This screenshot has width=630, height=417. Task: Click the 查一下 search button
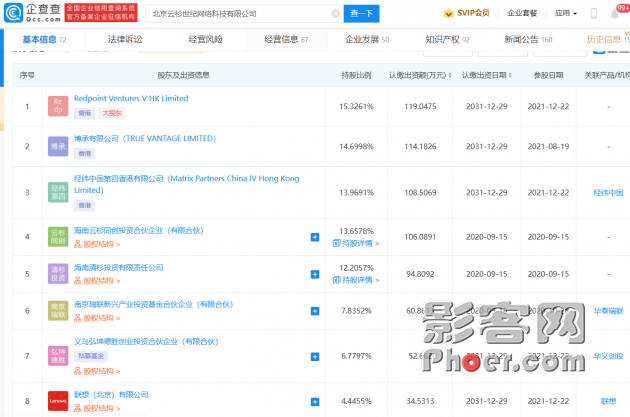362,14
